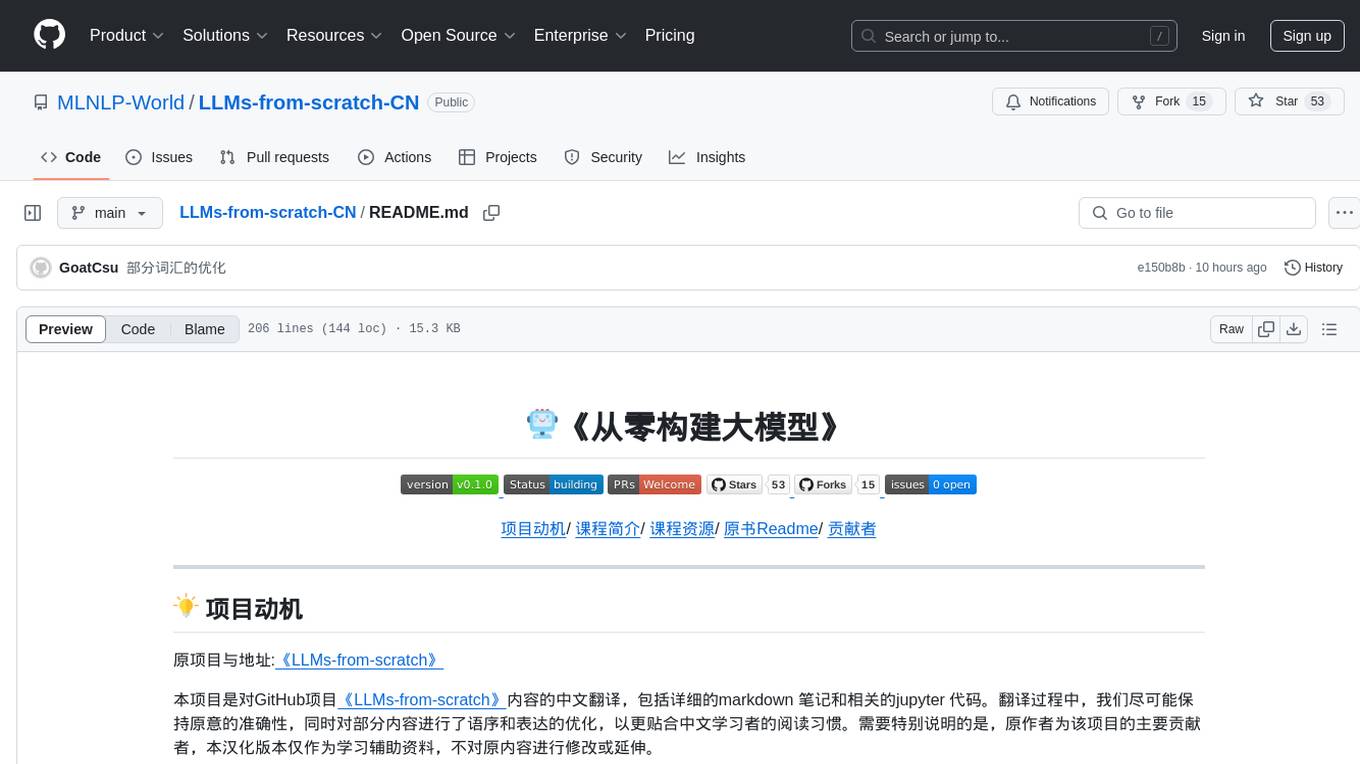Viewport: 1360px width, 764px height.
Task: Open the more file actions ellipsis menu
Action: (x=1344, y=213)
